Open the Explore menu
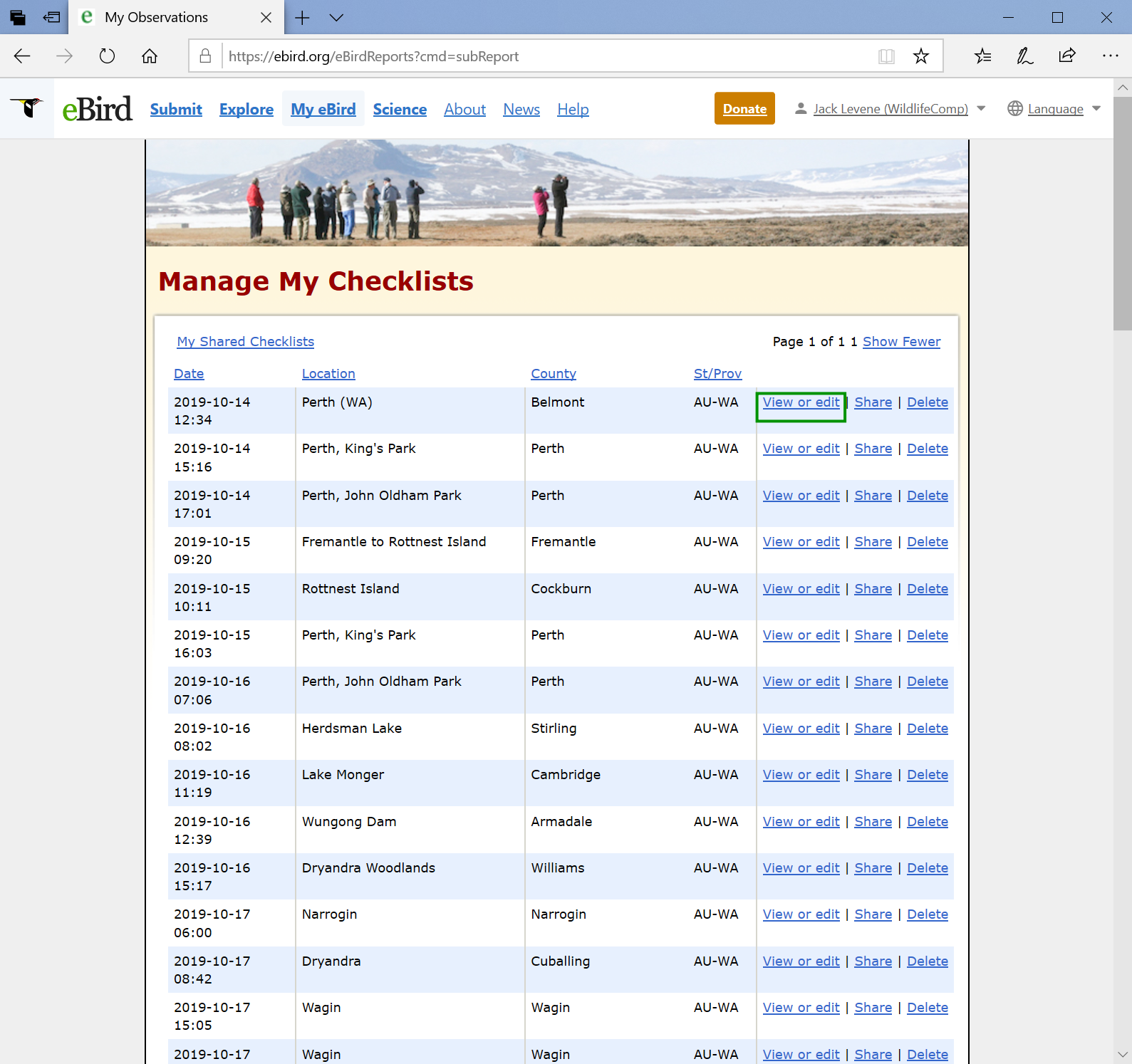The width and height of the screenshot is (1132, 1064). pyautogui.click(x=246, y=109)
